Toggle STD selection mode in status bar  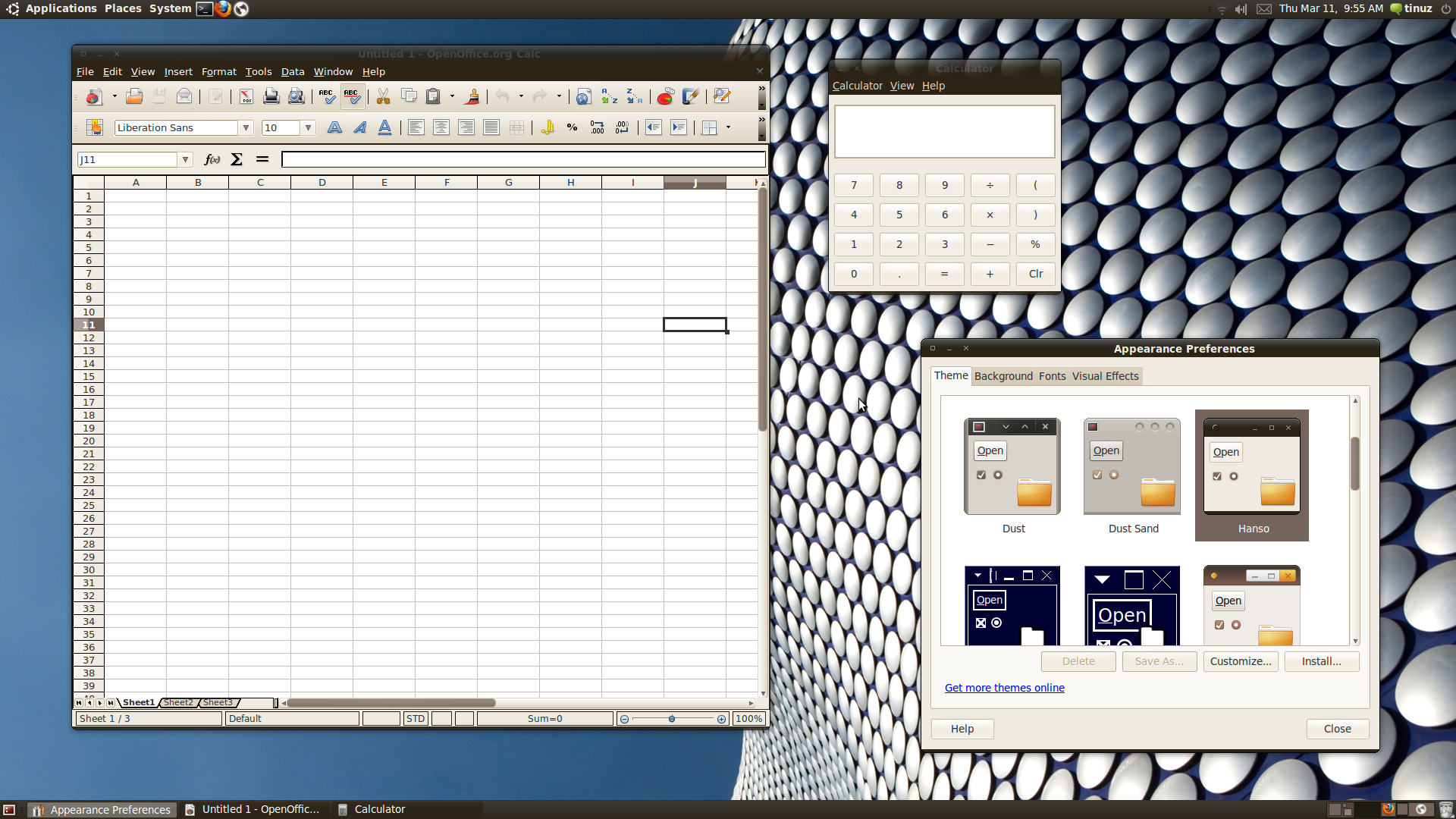[416, 719]
